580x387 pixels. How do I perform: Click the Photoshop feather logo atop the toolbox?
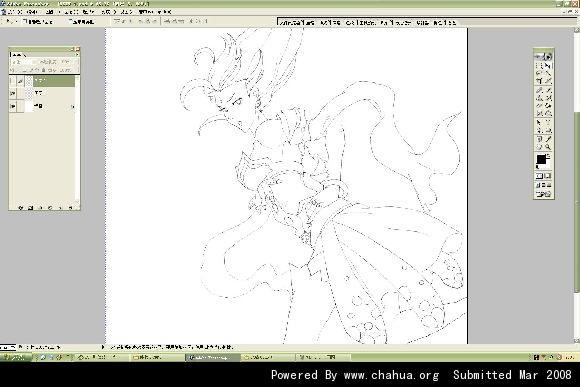544,57
